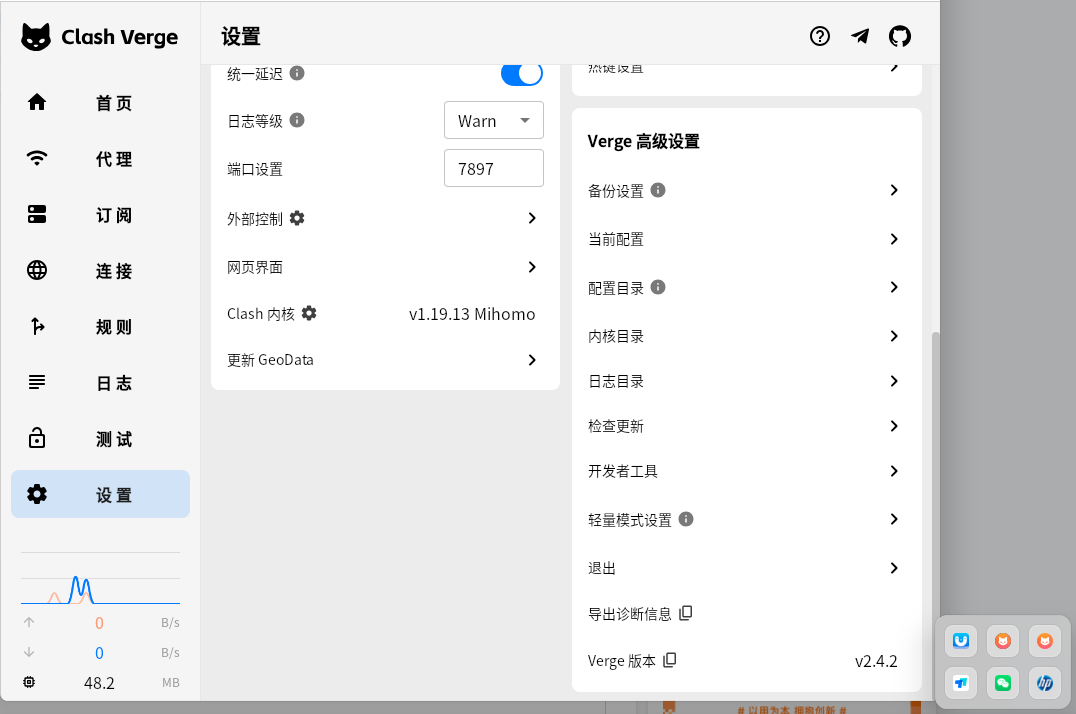This screenshot has width=1076, height=714.
Task: Open the 订阅 sidebar page
Action: coord(100,215)
